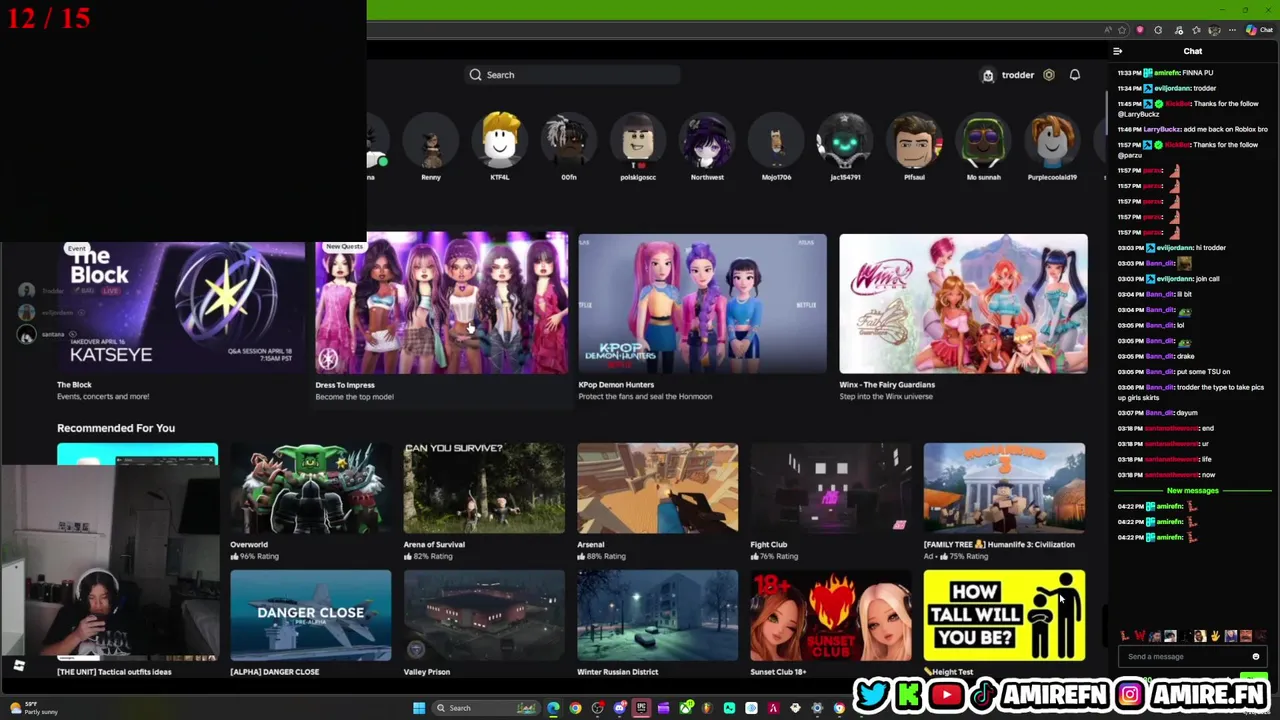Launch Google Chrome from taskbar
Viewport: 1280px width, 720px height.
pyautogui.click(x=575, y=708)
